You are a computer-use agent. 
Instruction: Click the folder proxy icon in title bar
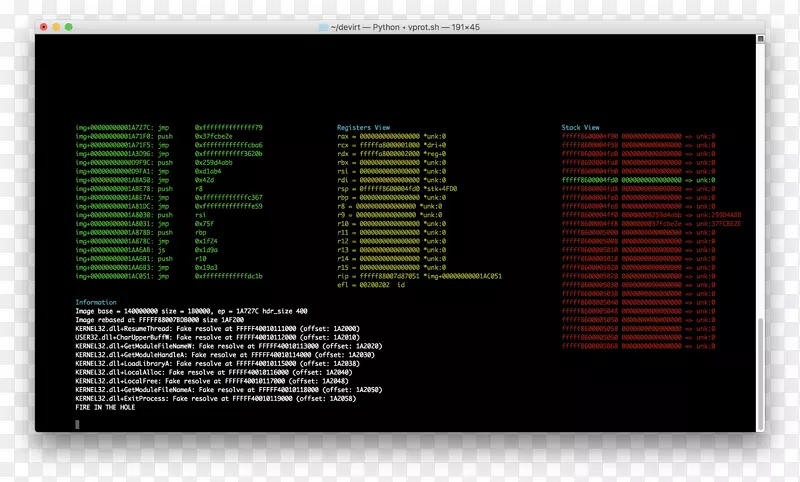pos(323,27)
